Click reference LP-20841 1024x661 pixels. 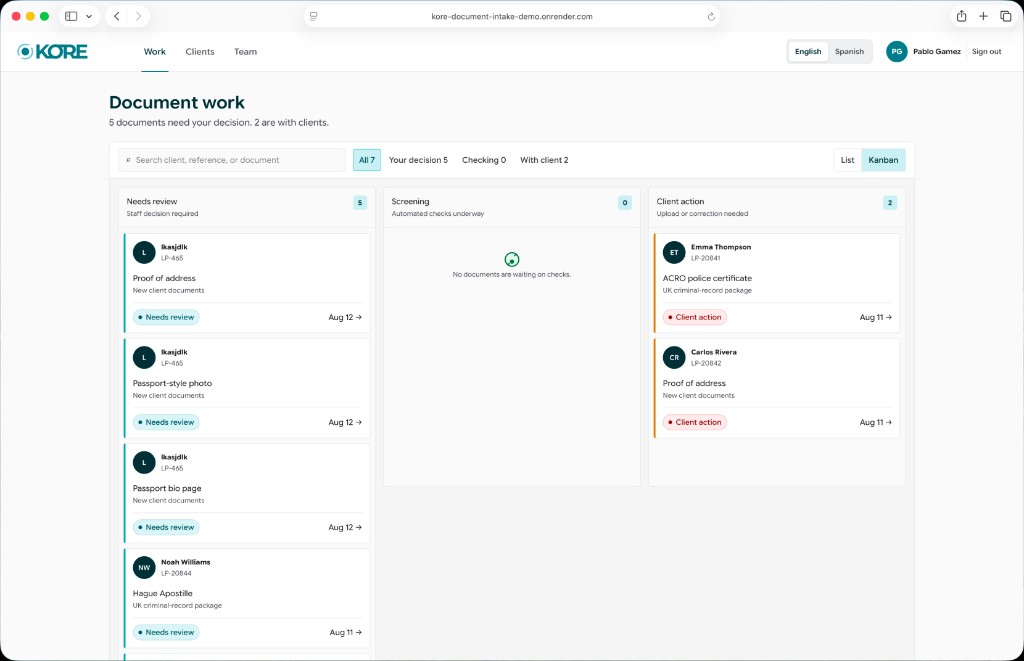pos(705,258)
